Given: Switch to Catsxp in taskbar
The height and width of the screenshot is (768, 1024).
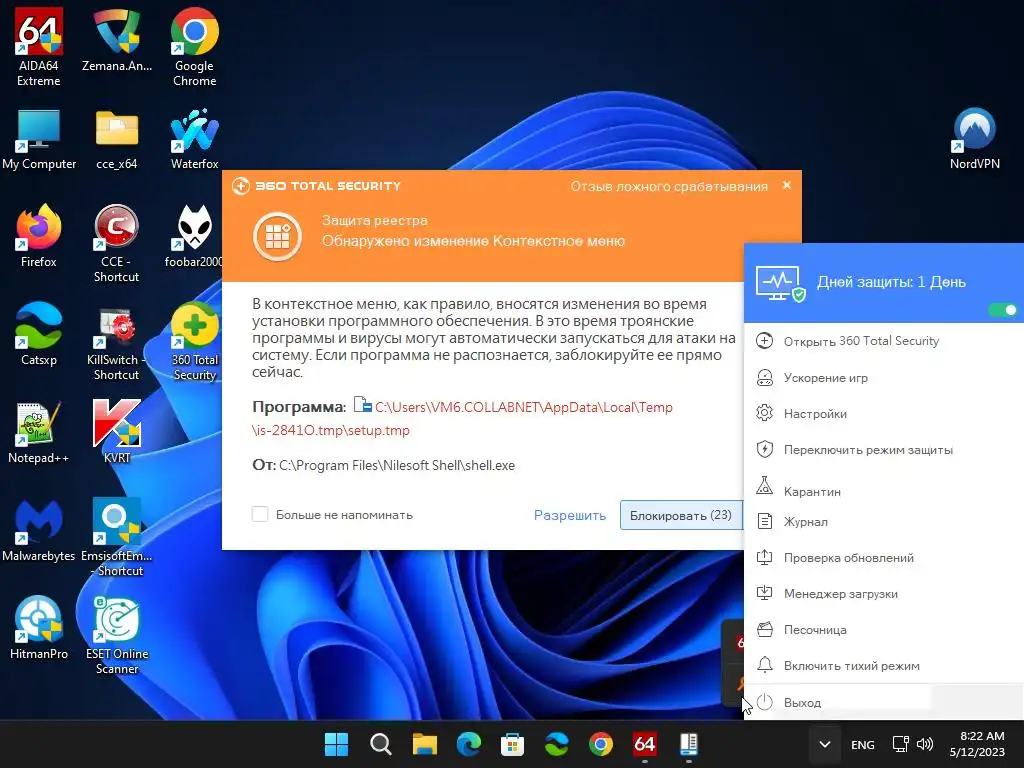Looking at the screenshot, I should coord(556,744).
